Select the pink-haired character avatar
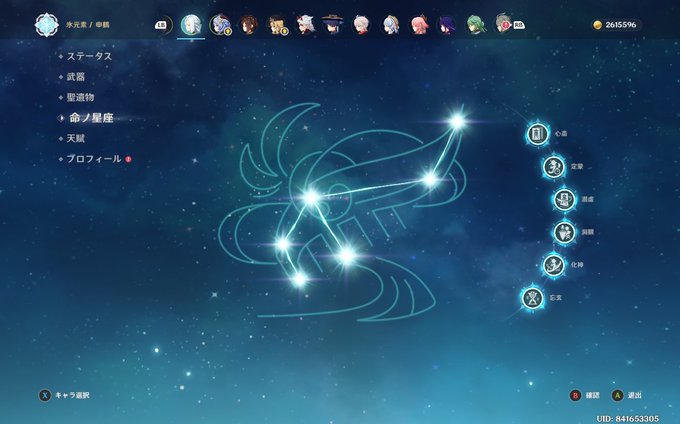 tap(419, 25)
